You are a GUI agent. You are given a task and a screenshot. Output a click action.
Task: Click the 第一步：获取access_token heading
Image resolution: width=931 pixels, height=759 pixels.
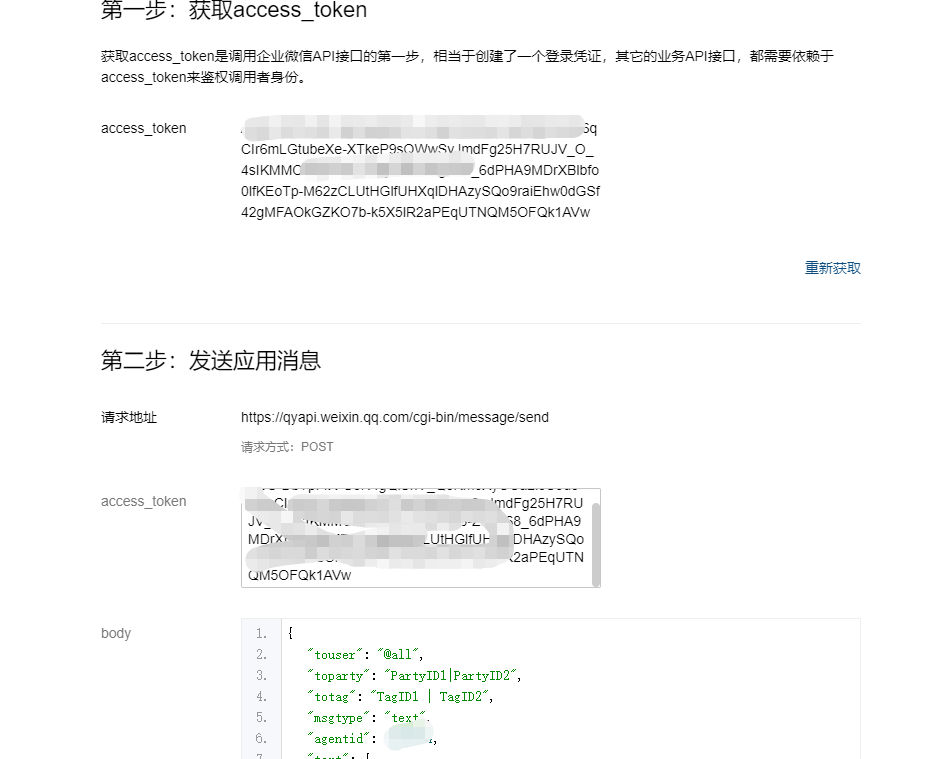pyautogui.click(x=234, y=10)
